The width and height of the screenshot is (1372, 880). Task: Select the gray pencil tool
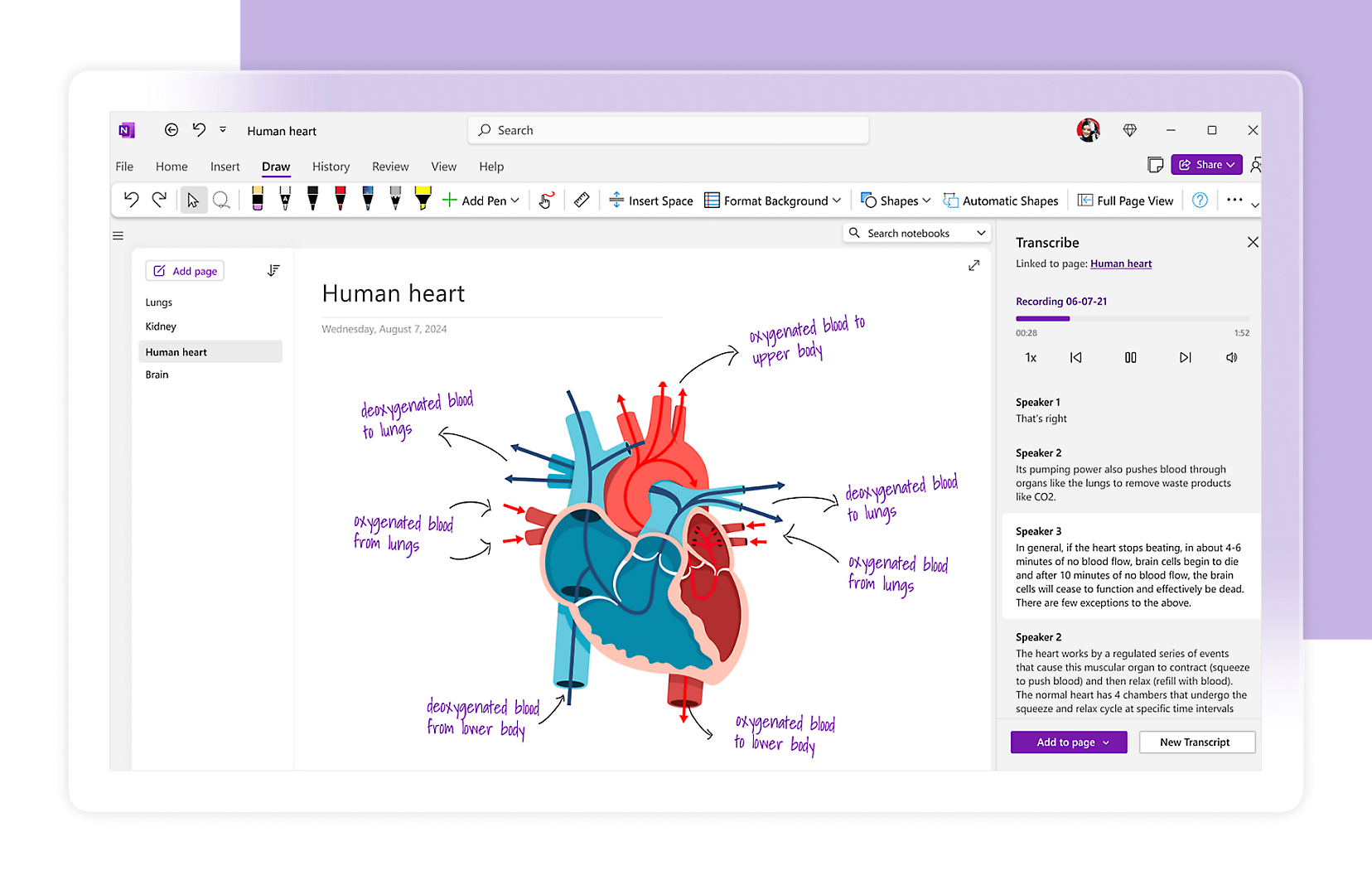coord(395,199)
